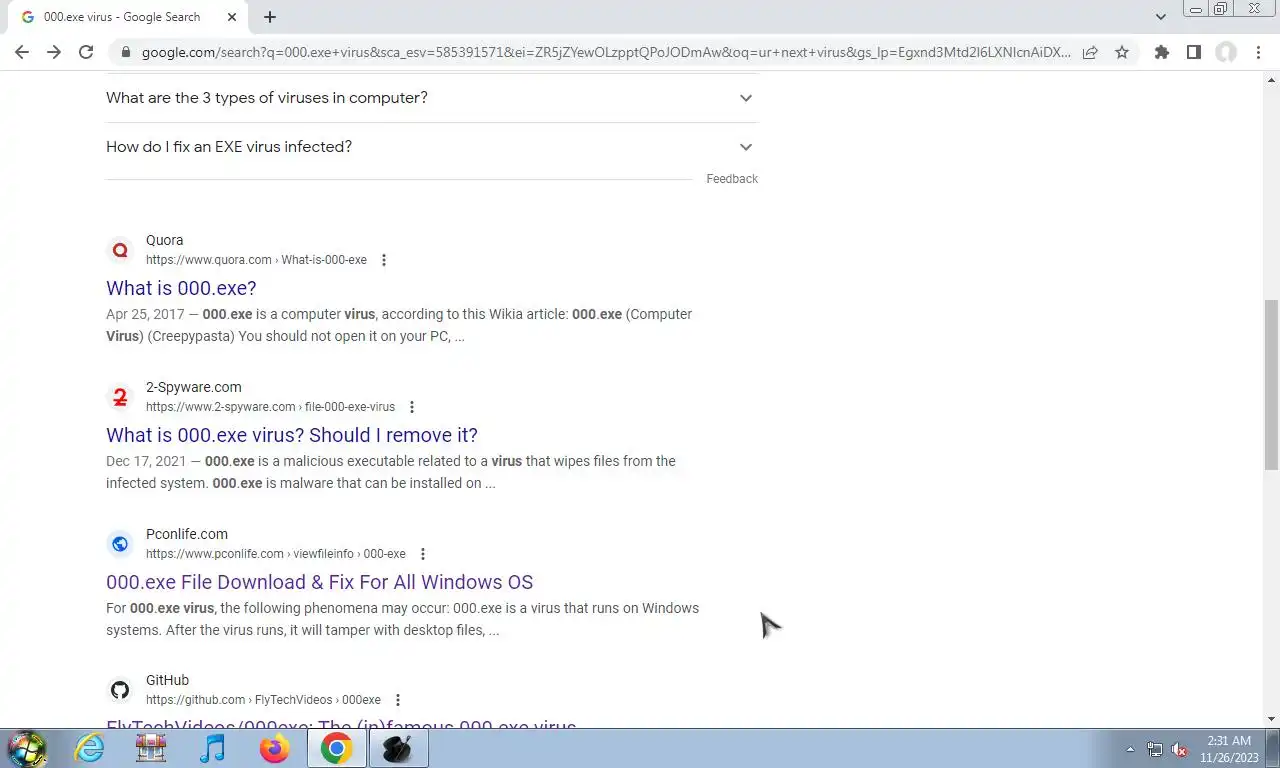Open the music note taskbar app
The height and width of the screenshot is (768, 1280).
click(213, 748)
